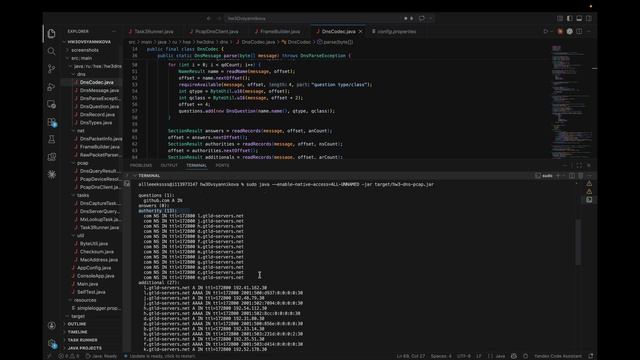This screenshot has width=640, height=360.
Task: Open the Extensions view with the badge
Action: click(51, 122)
